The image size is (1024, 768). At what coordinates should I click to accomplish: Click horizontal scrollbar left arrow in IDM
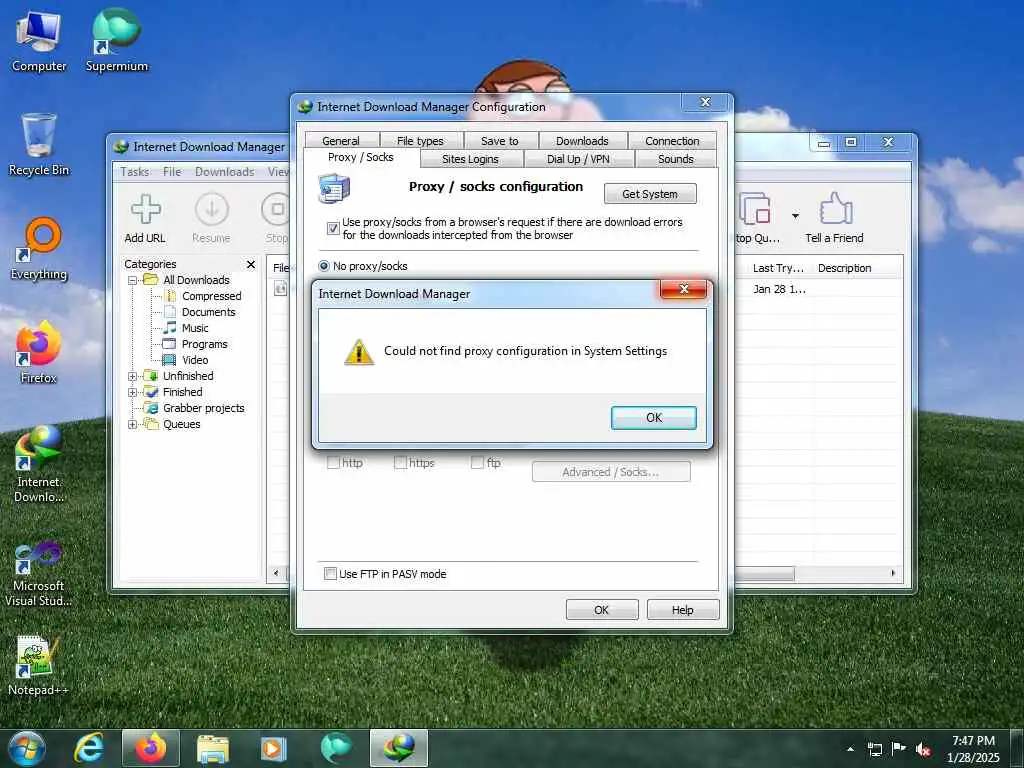(276, 573)
